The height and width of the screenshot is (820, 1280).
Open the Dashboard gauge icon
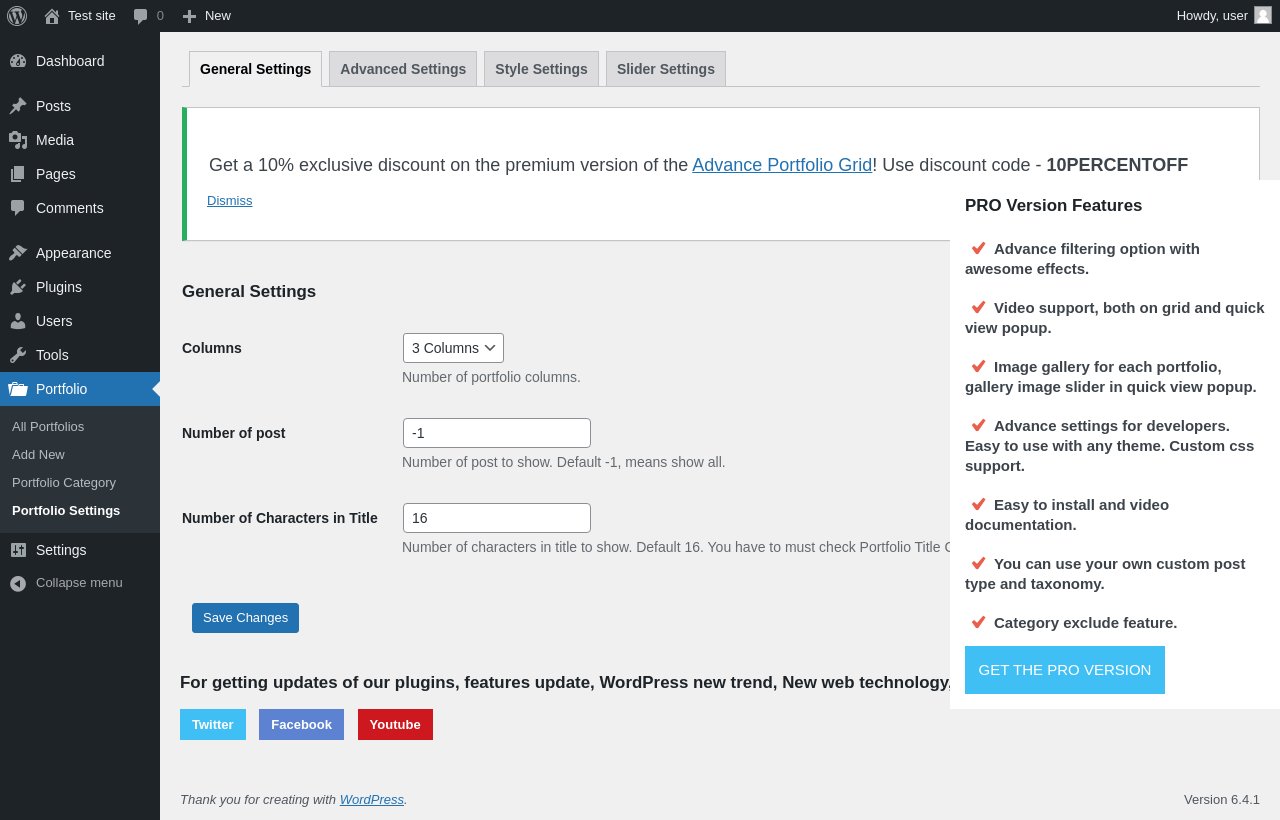pos(18,61)
